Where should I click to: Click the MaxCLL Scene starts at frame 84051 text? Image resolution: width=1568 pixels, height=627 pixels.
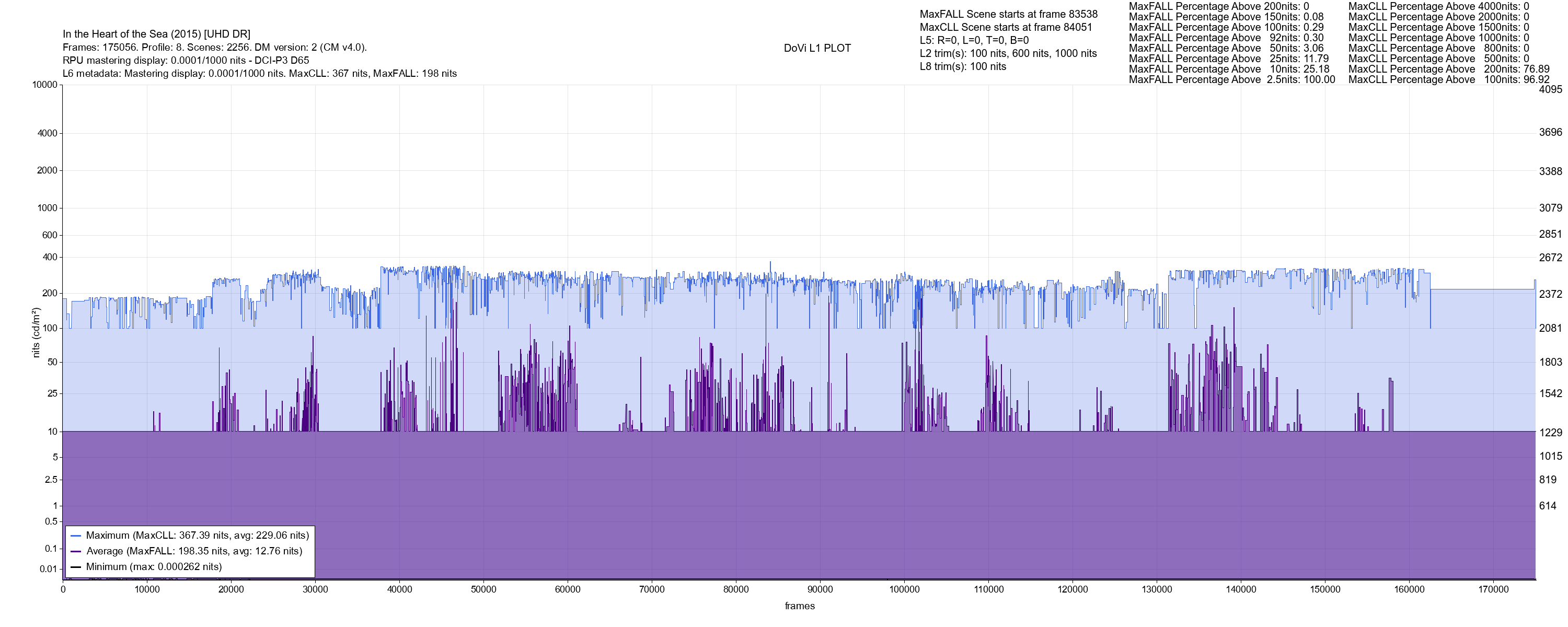point(1006,27)
